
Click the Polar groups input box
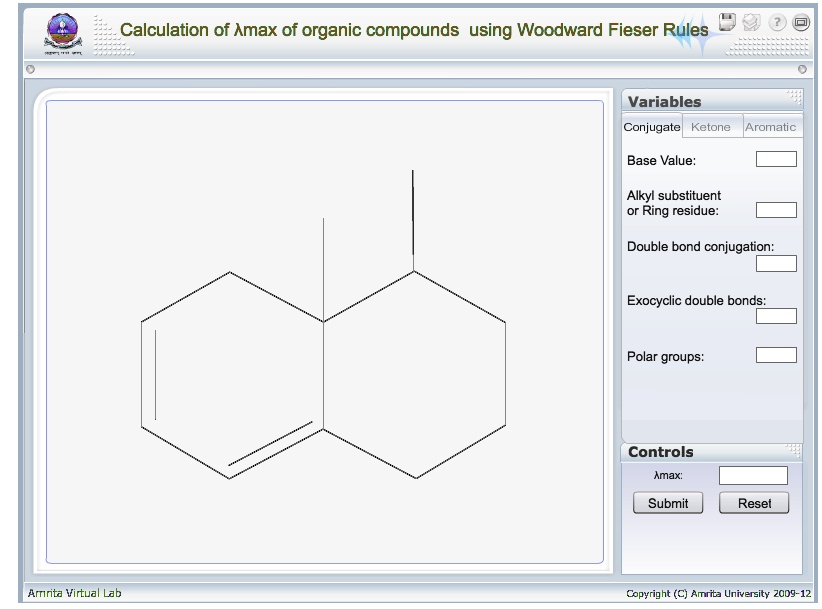click(x=775, y=353)
